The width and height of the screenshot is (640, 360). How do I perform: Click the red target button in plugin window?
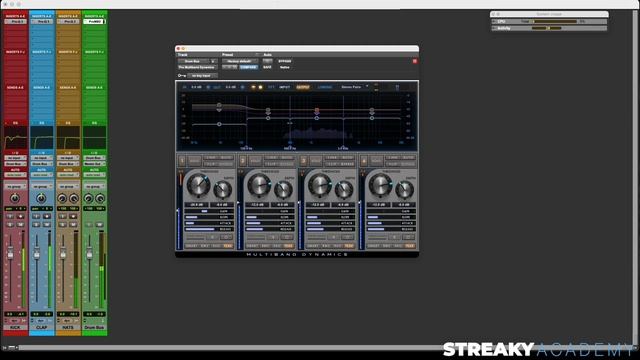click(x=415, y=61)
